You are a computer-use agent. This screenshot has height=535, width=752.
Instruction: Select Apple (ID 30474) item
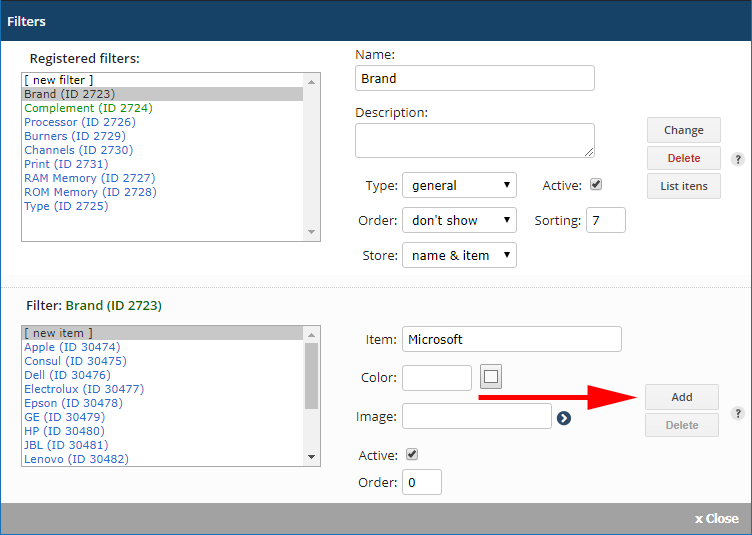(163, 347)
